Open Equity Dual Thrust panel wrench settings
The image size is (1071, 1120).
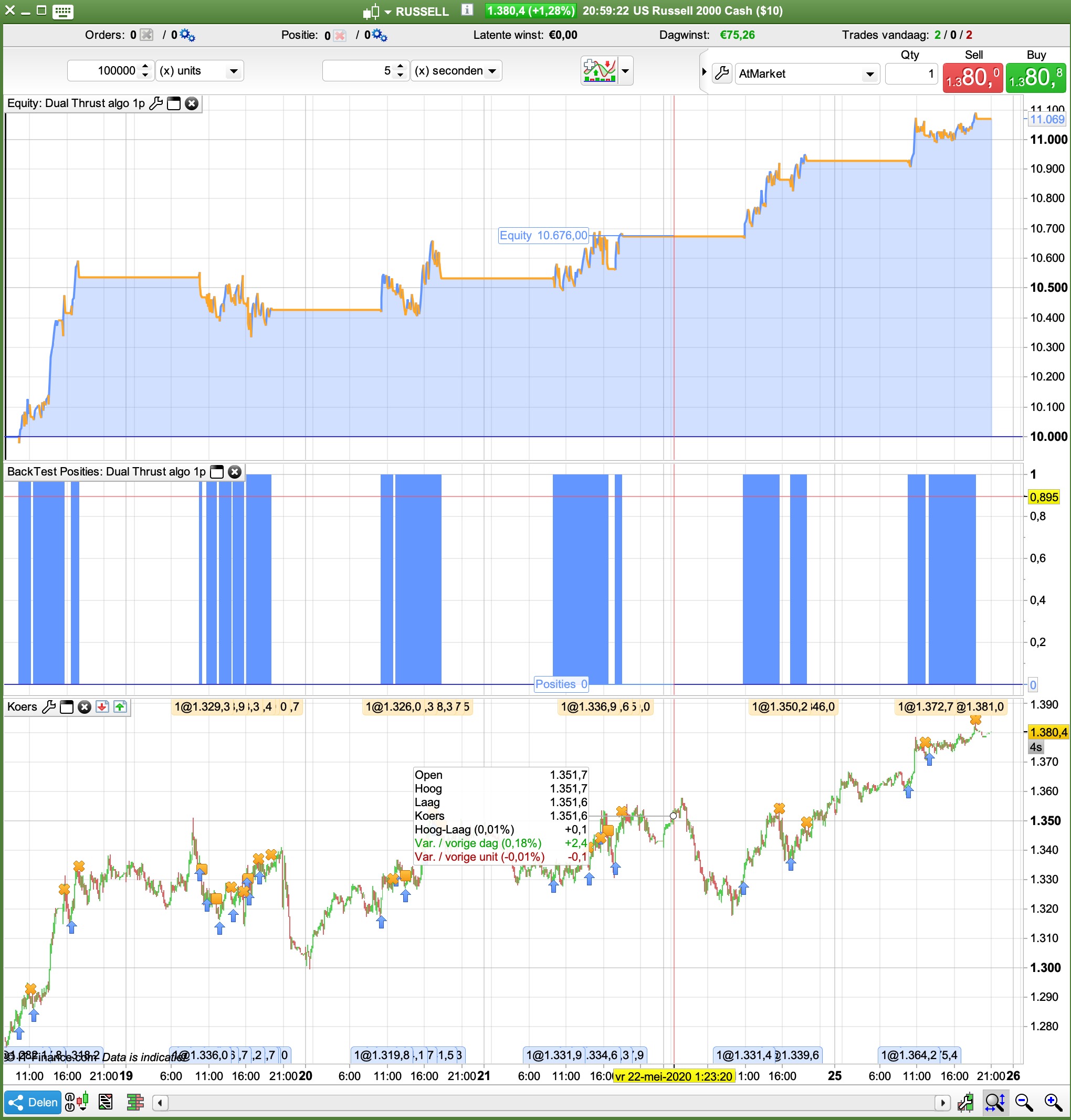[x=156, y=103]
